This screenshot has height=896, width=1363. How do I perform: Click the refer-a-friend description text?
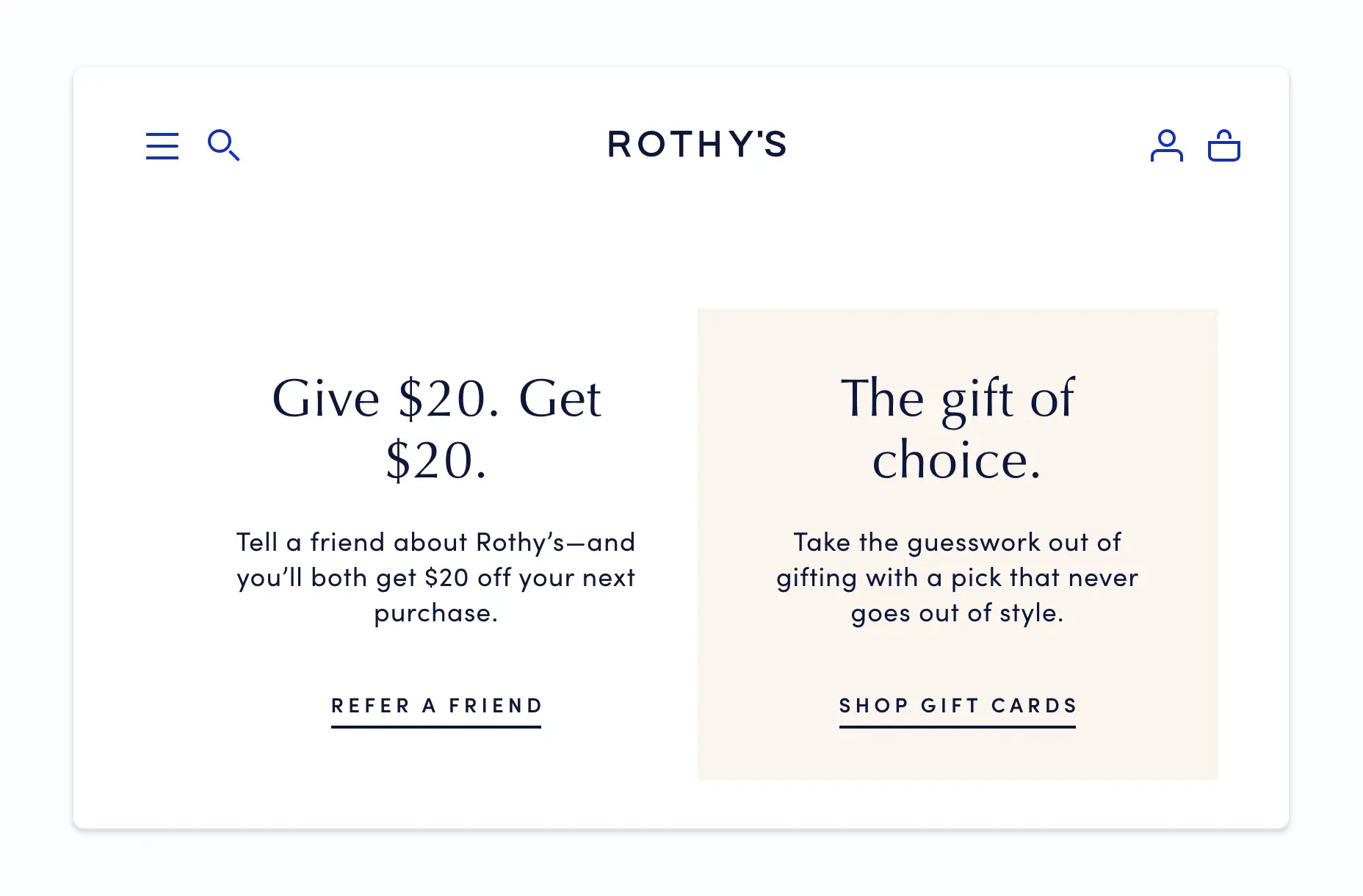coord(435,578)
